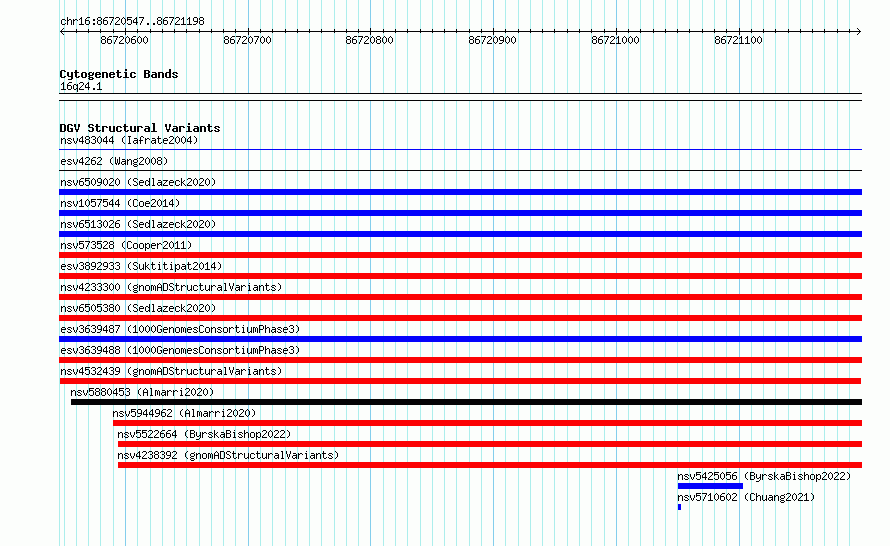
Task: Click the nsv5425056 (ByrskaBishop2022) label
Action: [764, 476]
